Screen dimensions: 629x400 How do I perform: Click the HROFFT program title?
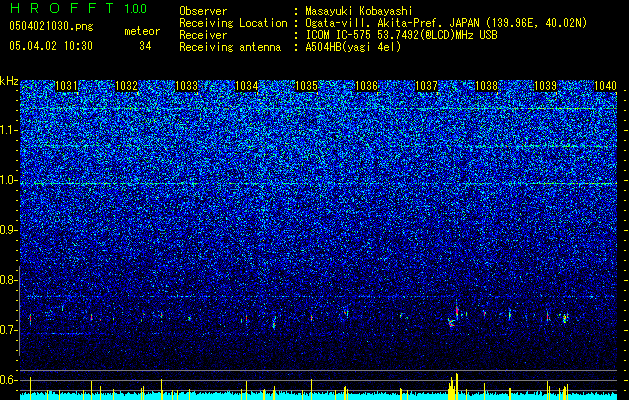(x=63, y=8)
